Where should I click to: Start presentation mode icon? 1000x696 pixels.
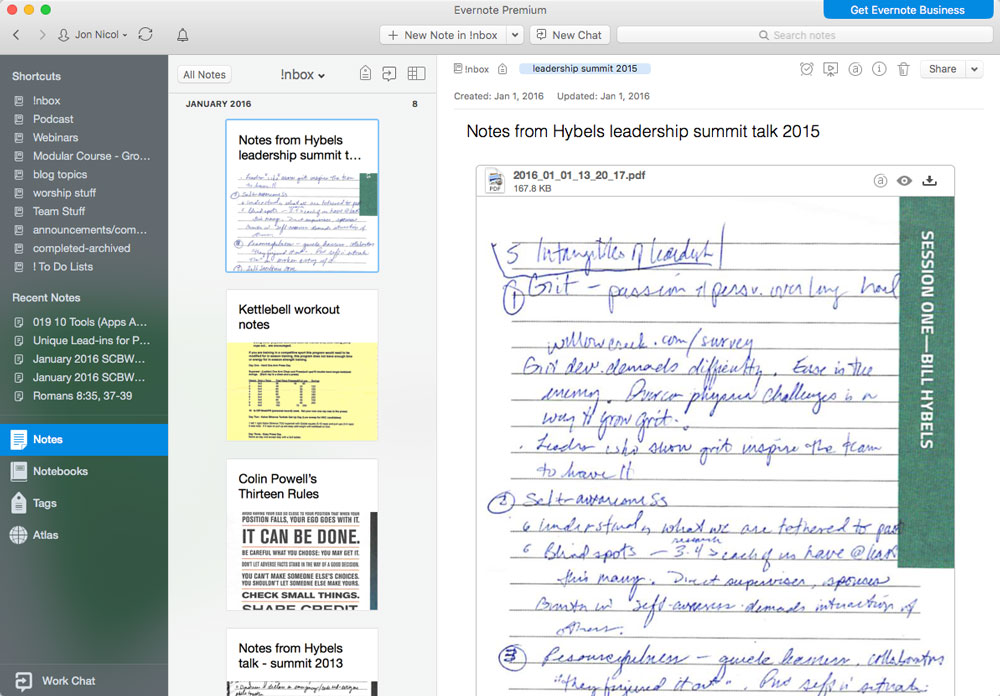click(x=830, y=69)
